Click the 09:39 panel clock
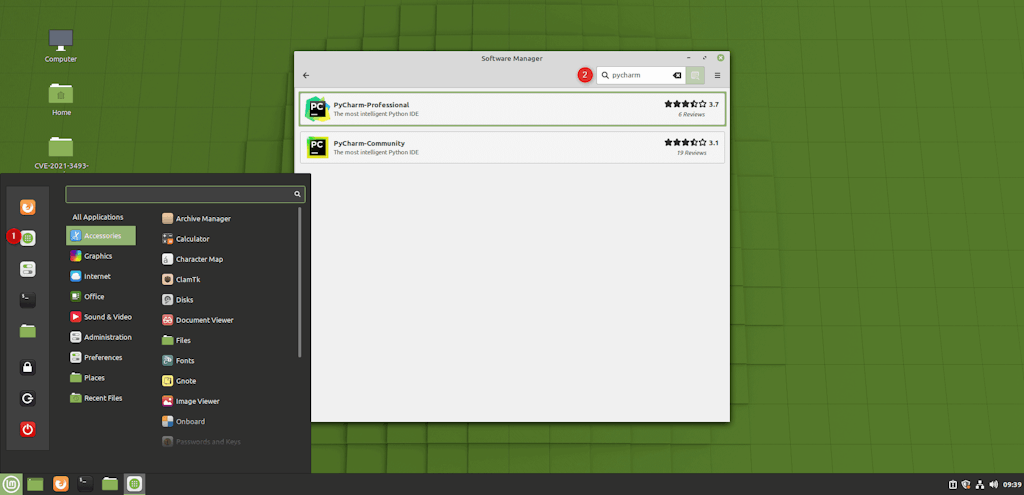This screenshot has height=495, width=1024. tap(1012, 485)
